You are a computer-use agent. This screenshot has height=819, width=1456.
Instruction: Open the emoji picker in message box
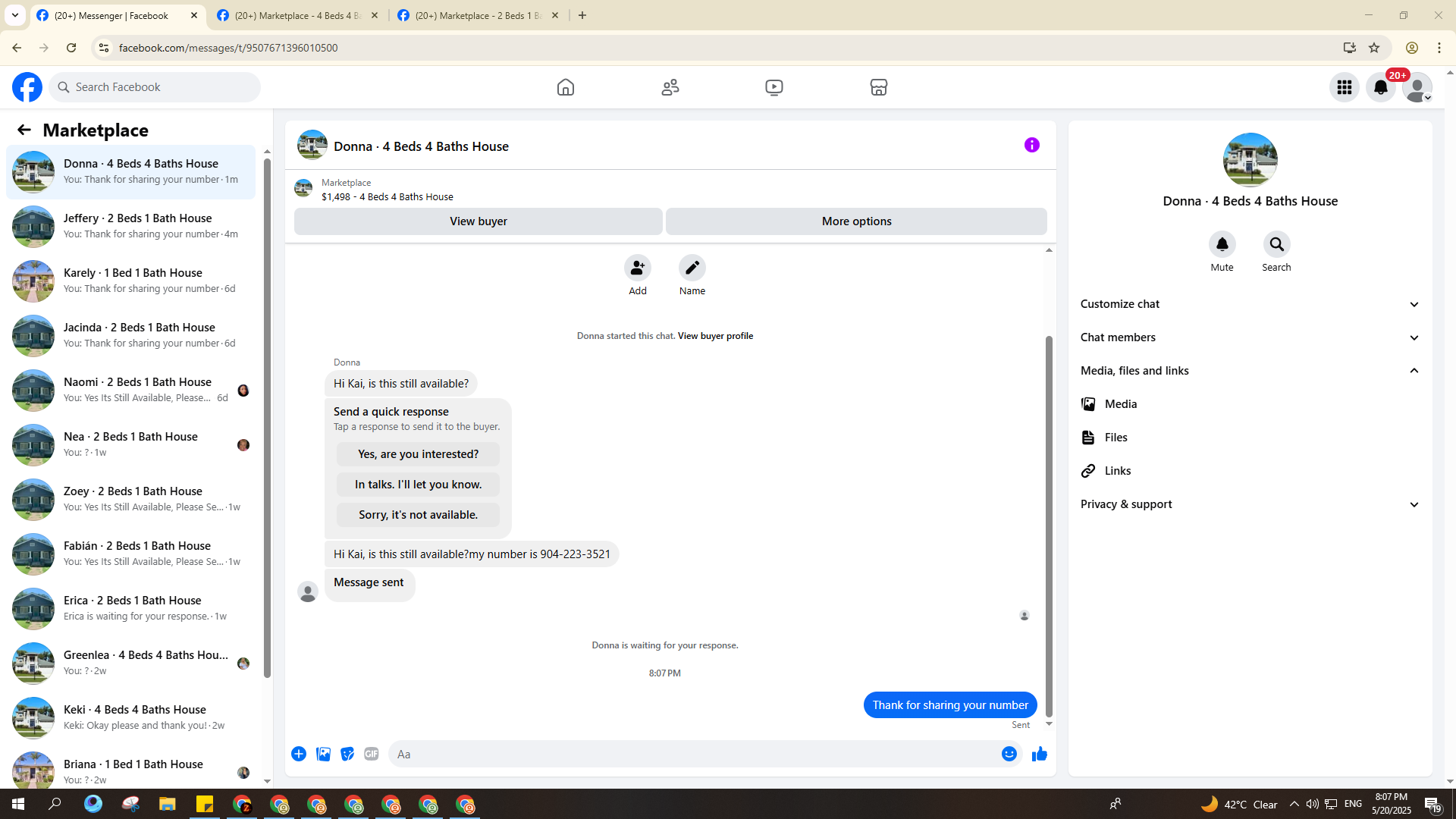click(1009, 754)
